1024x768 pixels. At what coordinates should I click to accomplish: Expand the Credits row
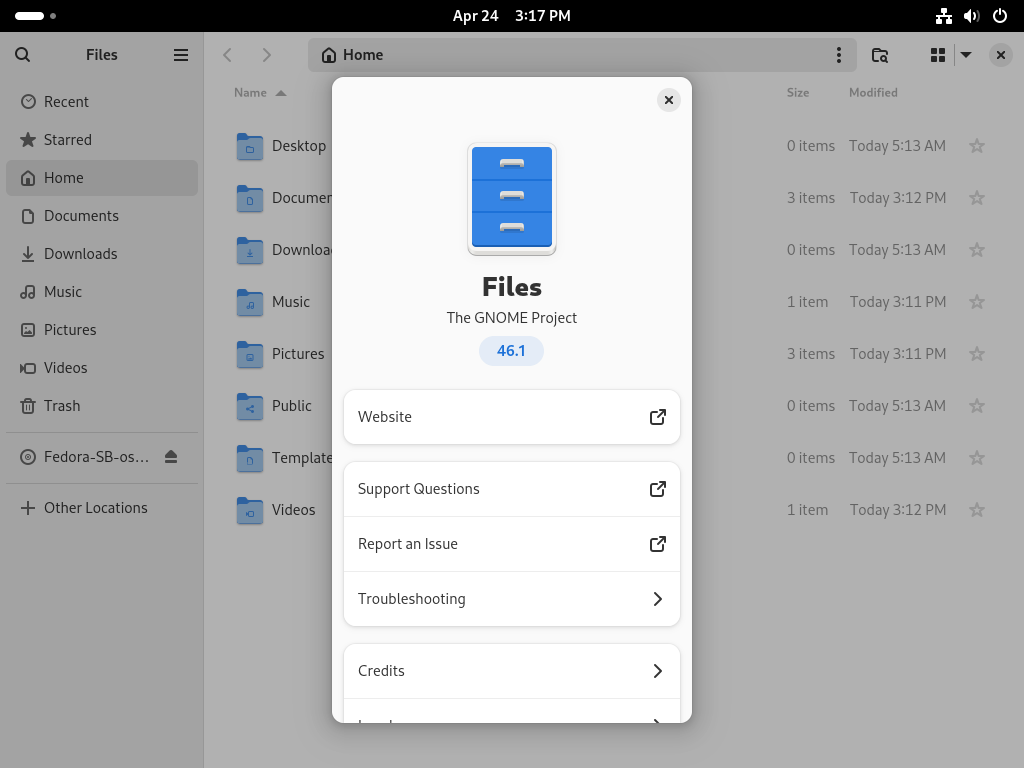tap(512, 671)
